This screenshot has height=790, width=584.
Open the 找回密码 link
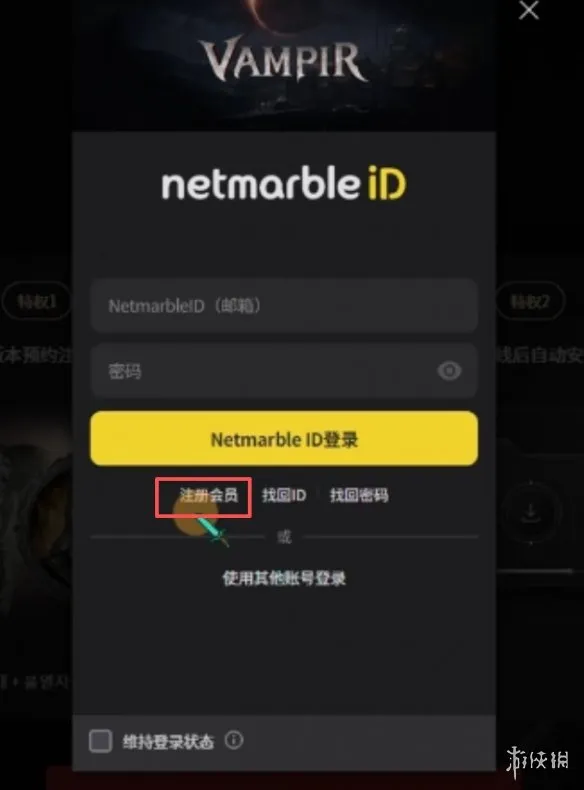click(359, 495)
